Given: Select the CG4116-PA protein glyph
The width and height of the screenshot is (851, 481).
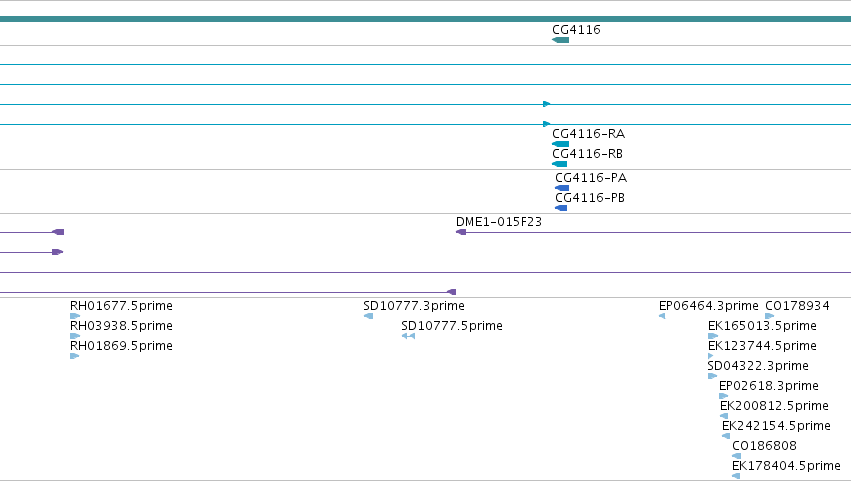Looking at the screenshot, I should pos(562,188).
